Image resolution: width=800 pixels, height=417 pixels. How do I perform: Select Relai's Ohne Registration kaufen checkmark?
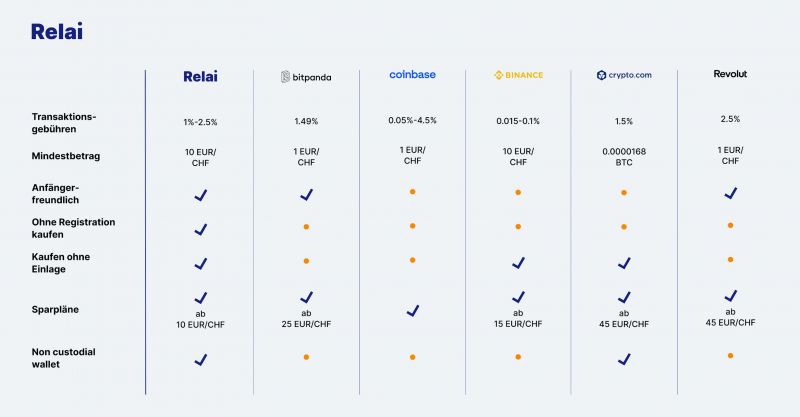coord(201,230)
